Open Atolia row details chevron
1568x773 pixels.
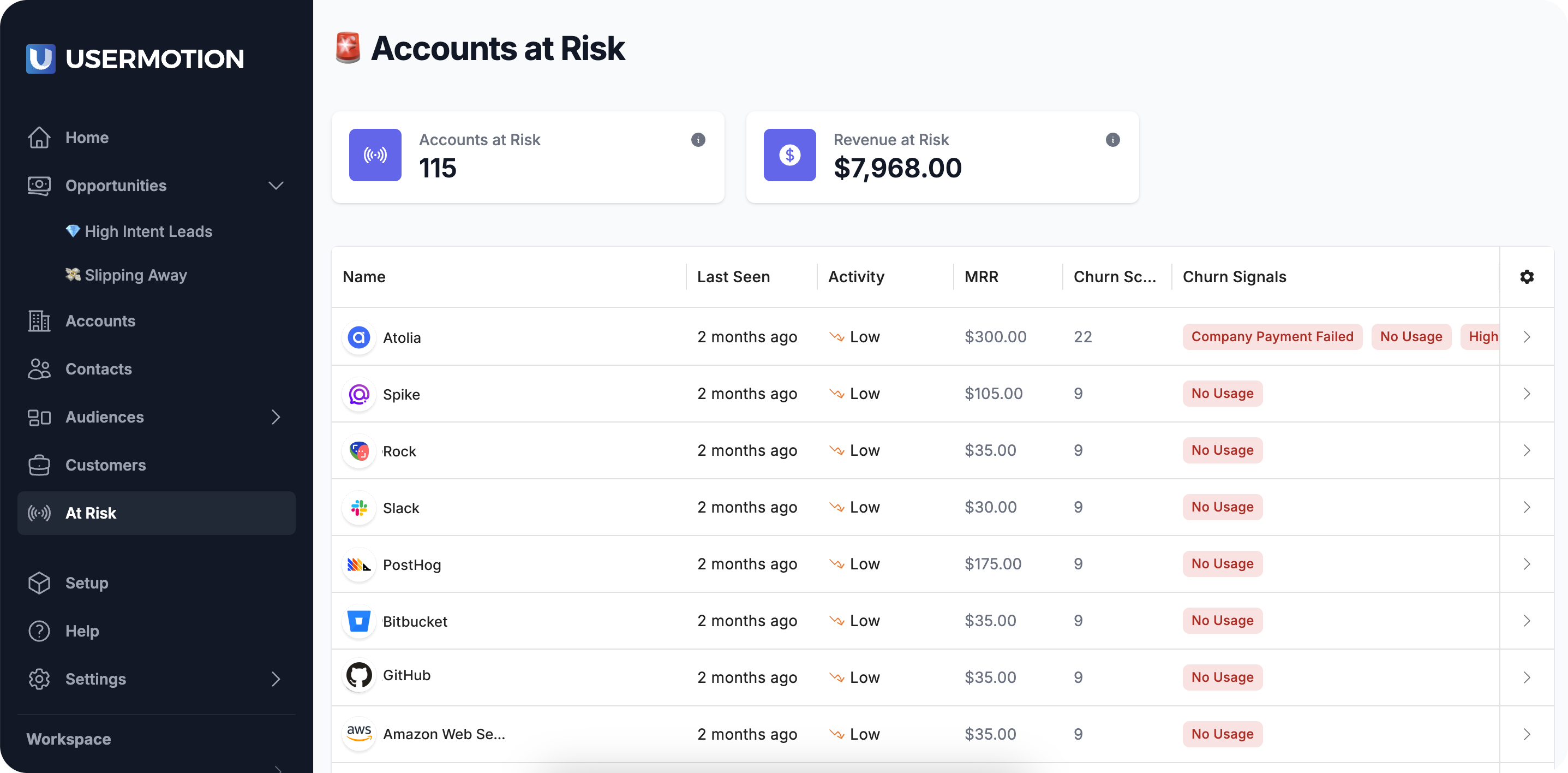coord(1527,337)
